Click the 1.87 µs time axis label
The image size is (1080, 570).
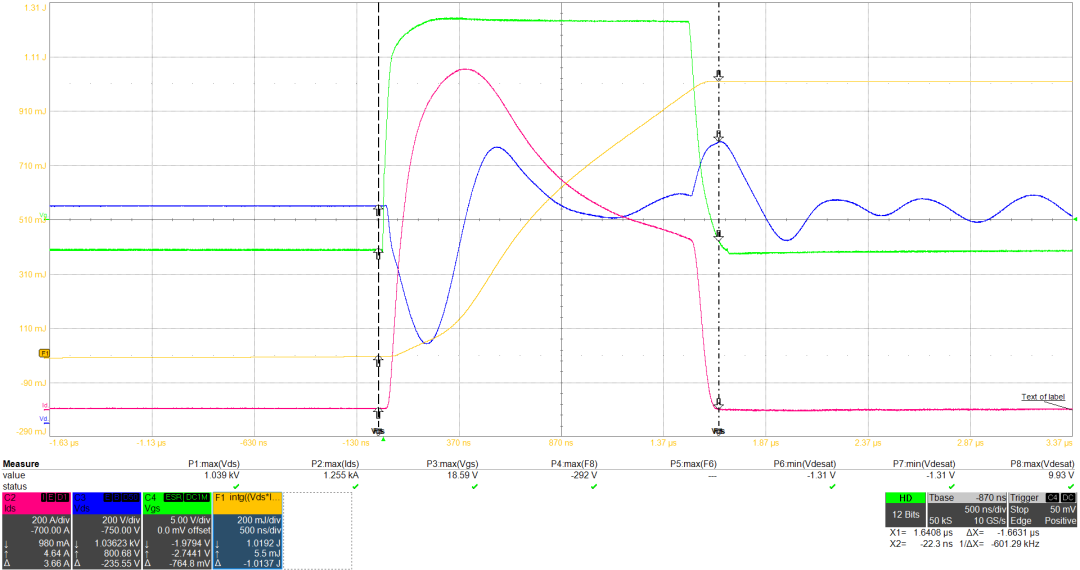click(x=765, y=443)
